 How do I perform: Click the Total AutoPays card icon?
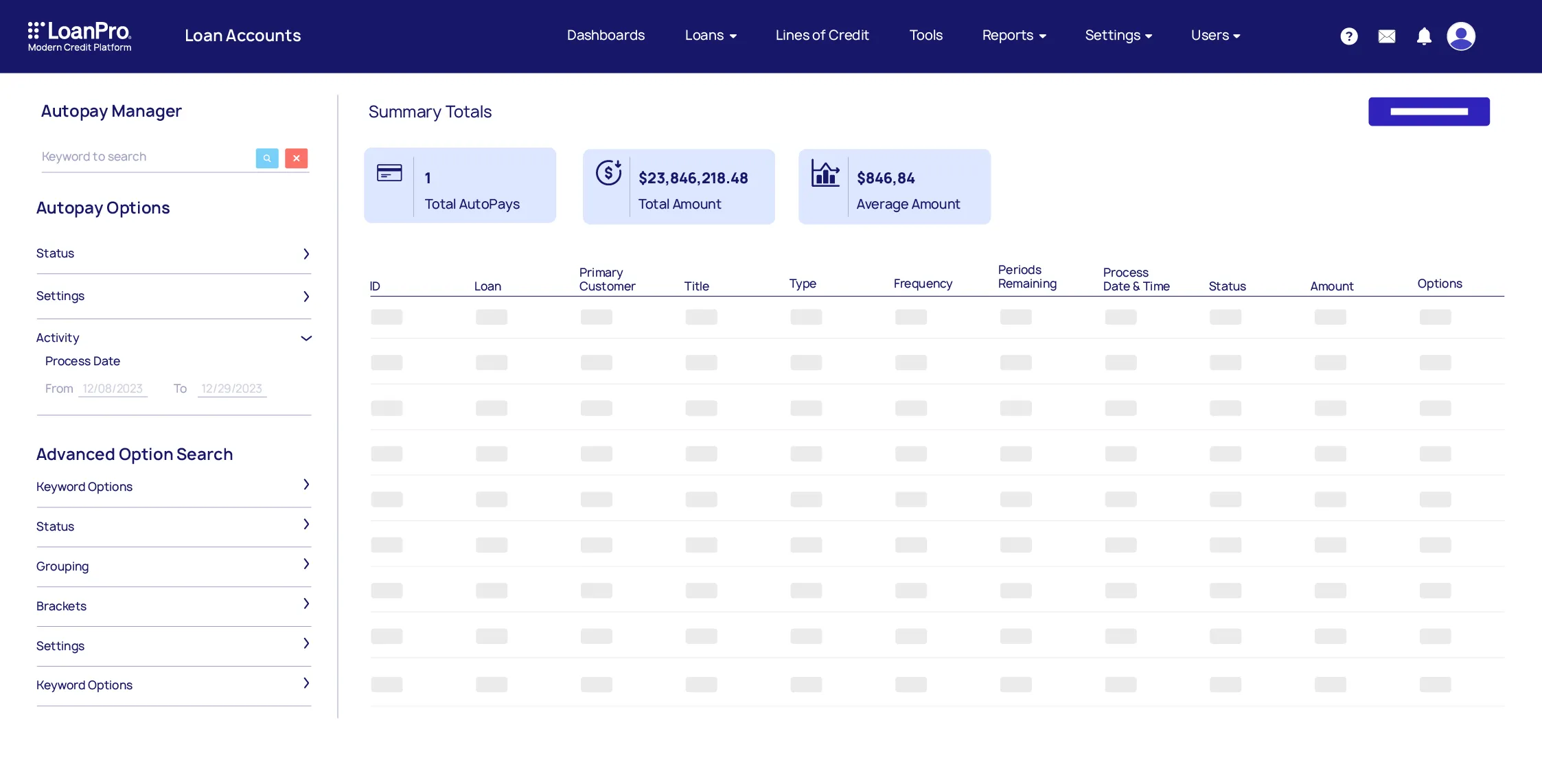pos(389,173)
